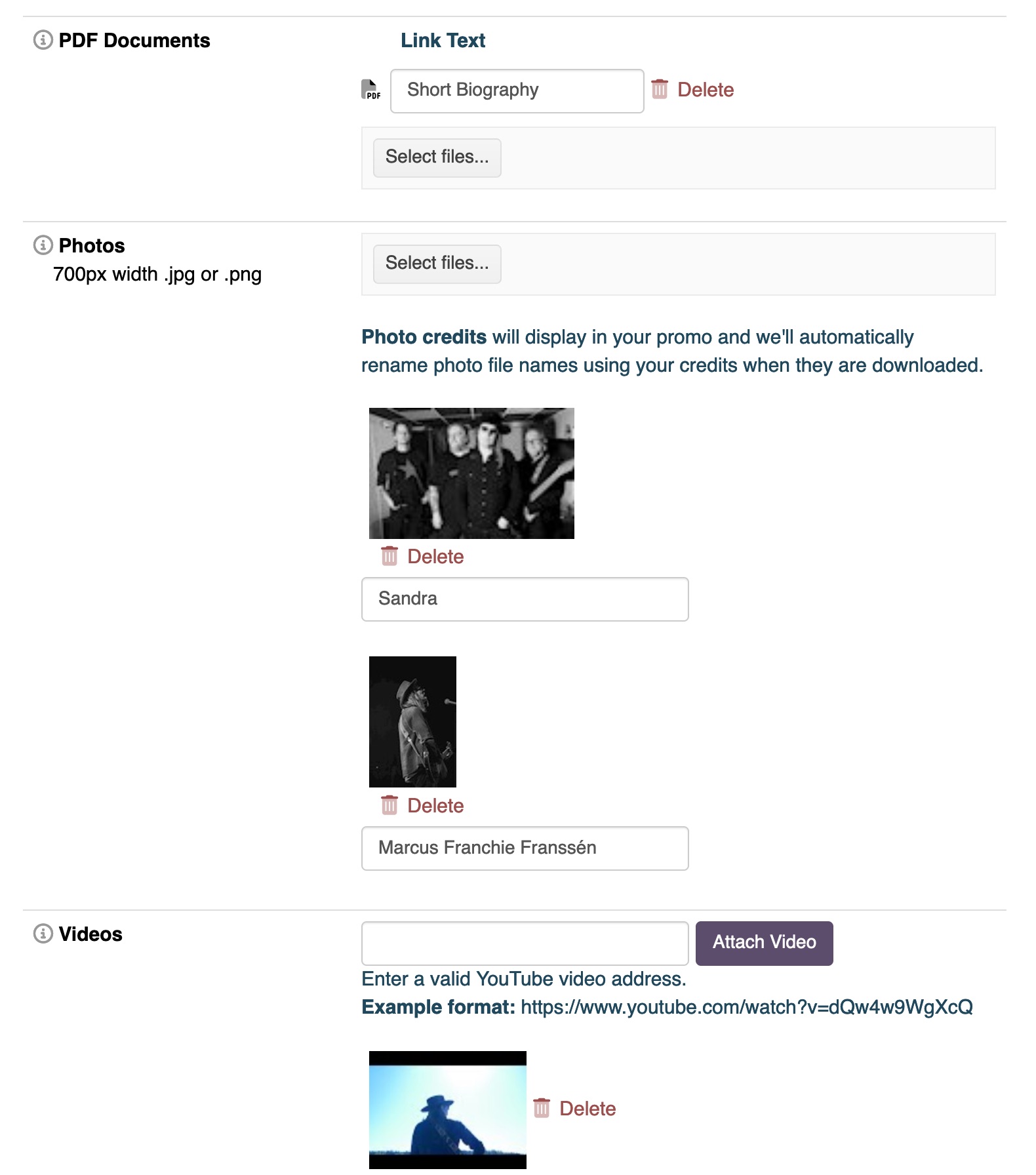
Task: Click trash icon next to Short Biography
Action: 660,89
